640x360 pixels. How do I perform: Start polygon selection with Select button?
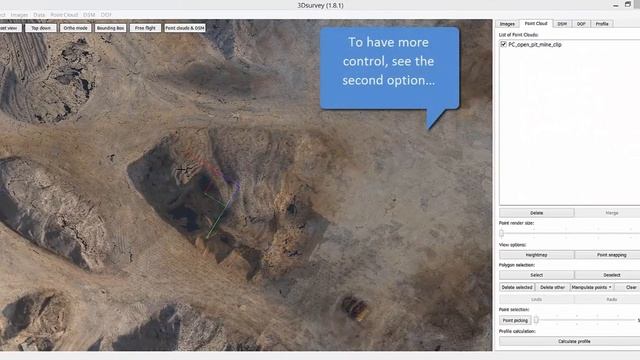point(536,275)
